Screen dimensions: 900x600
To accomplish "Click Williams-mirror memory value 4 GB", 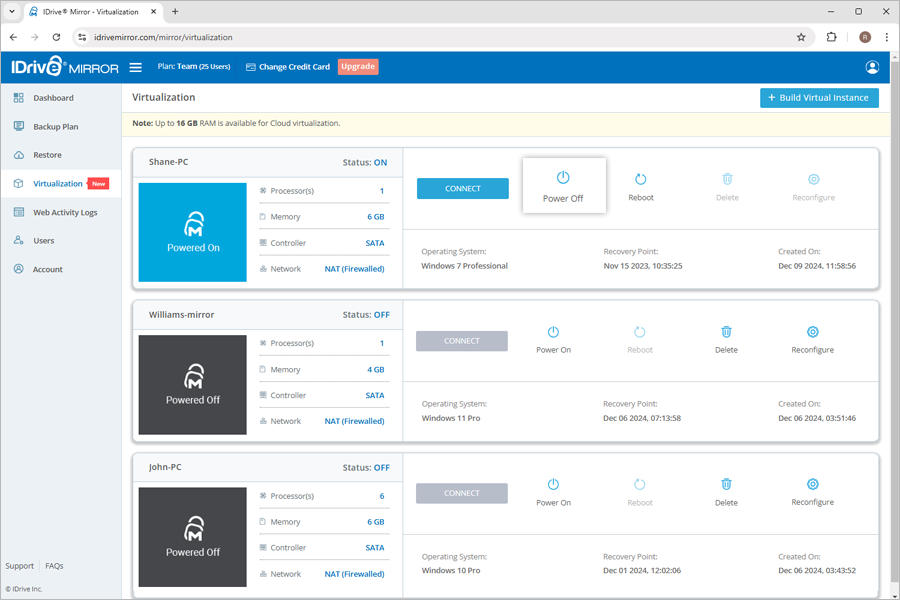I will tap(376, 370).
